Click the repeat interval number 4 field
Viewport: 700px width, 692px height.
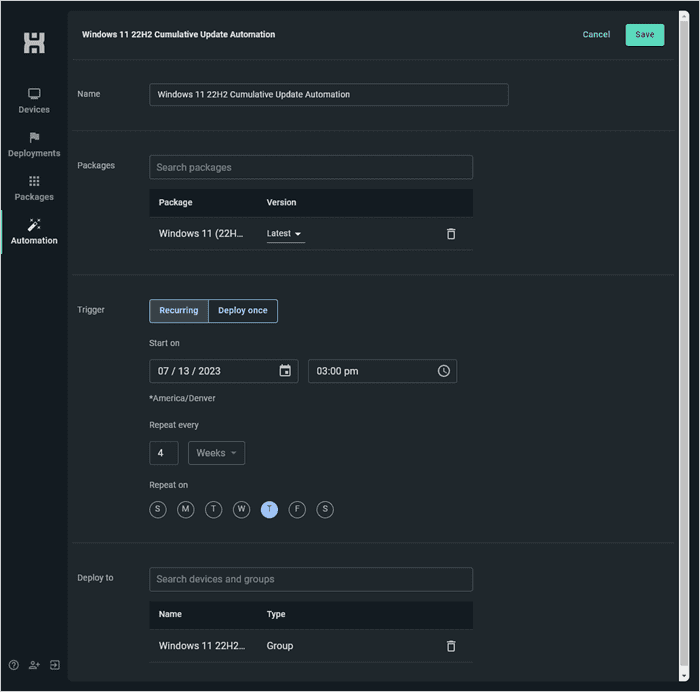click(164, 453)
